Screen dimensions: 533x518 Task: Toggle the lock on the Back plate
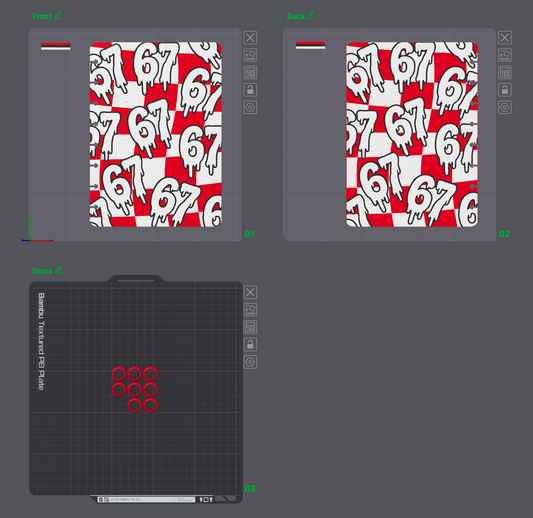[505, 90]
